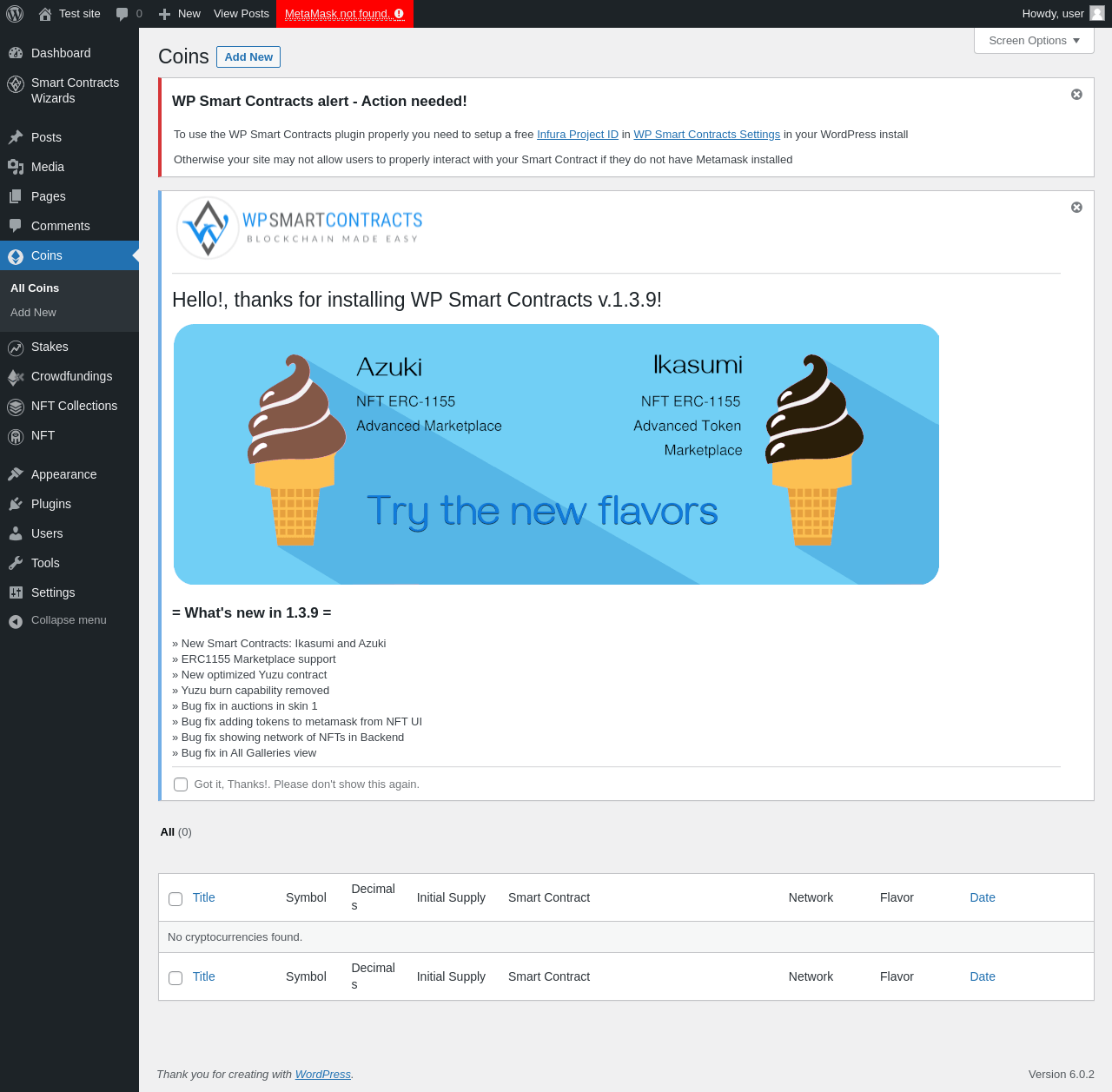Click the Date sort link in table footer
Viewport: 1112px width, 1092px height.
(983, 976)
